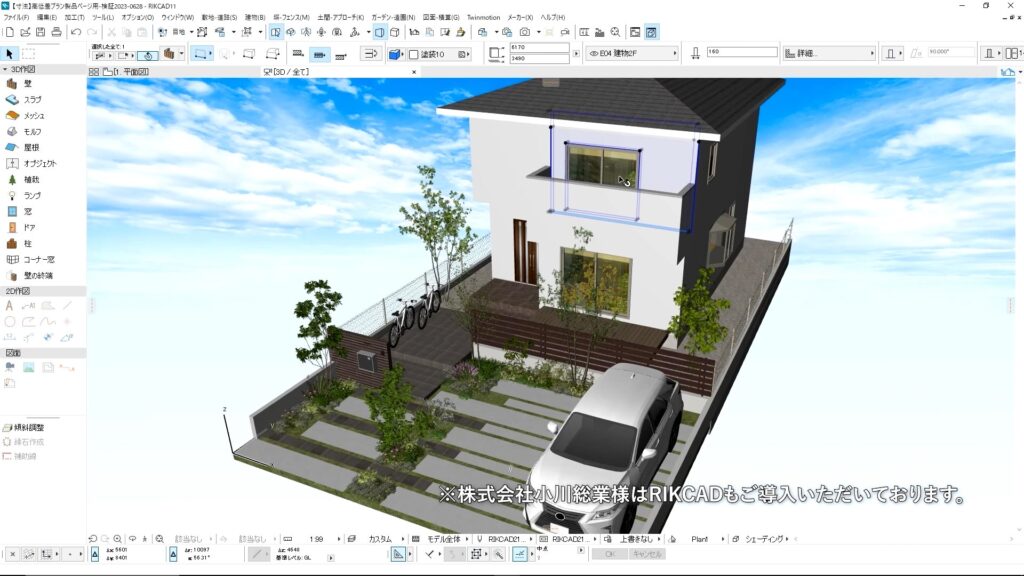The image size is (1024, 576).
Task: Open the 詳細 structure dropdown
Action: point(829,54)
